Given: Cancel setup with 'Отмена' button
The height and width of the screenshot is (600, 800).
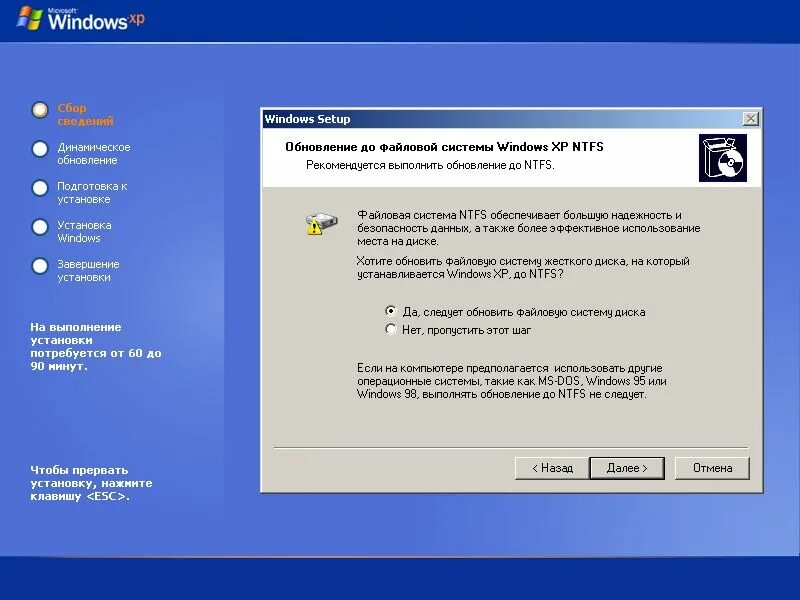Looking at the screenshot, I should [x=712, y=468].
